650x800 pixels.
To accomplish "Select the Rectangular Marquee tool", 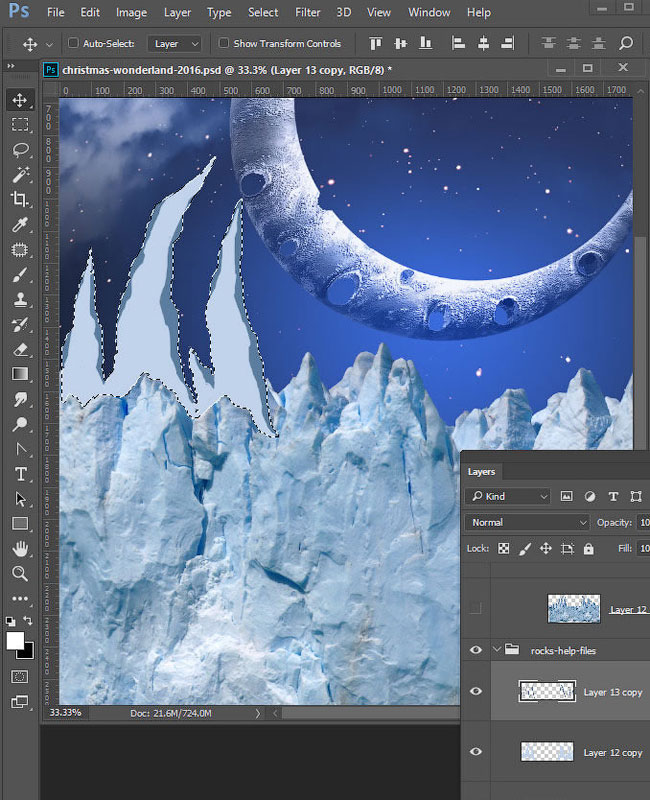I will (x=20, y=124).
